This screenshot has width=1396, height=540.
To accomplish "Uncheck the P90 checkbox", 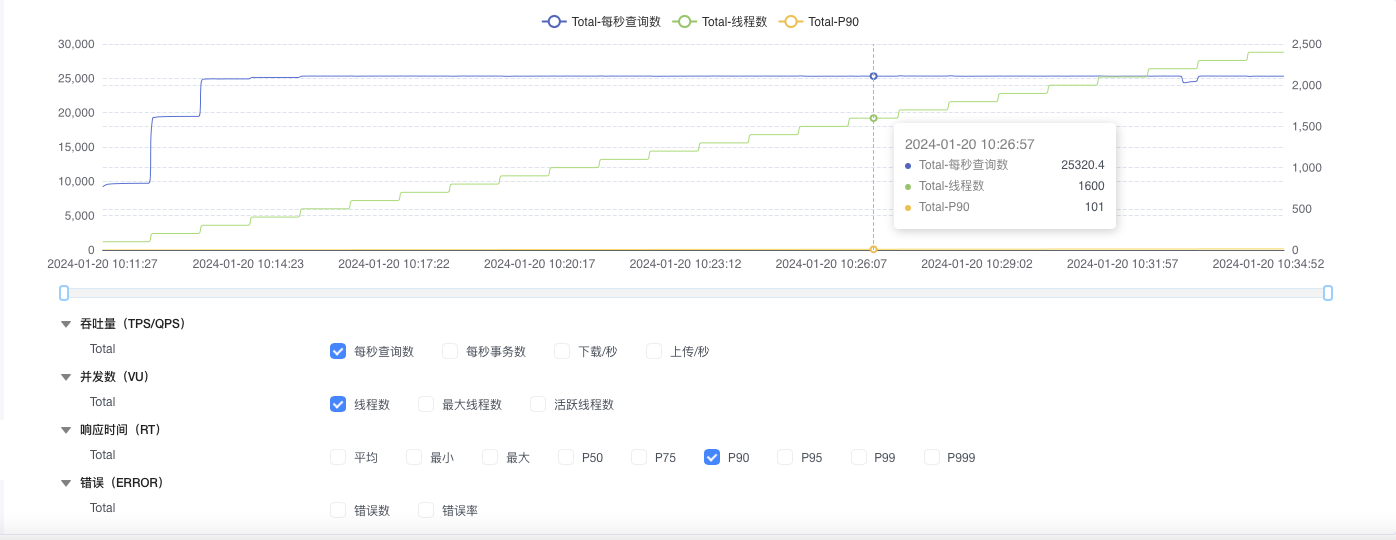I will [712, 457].
